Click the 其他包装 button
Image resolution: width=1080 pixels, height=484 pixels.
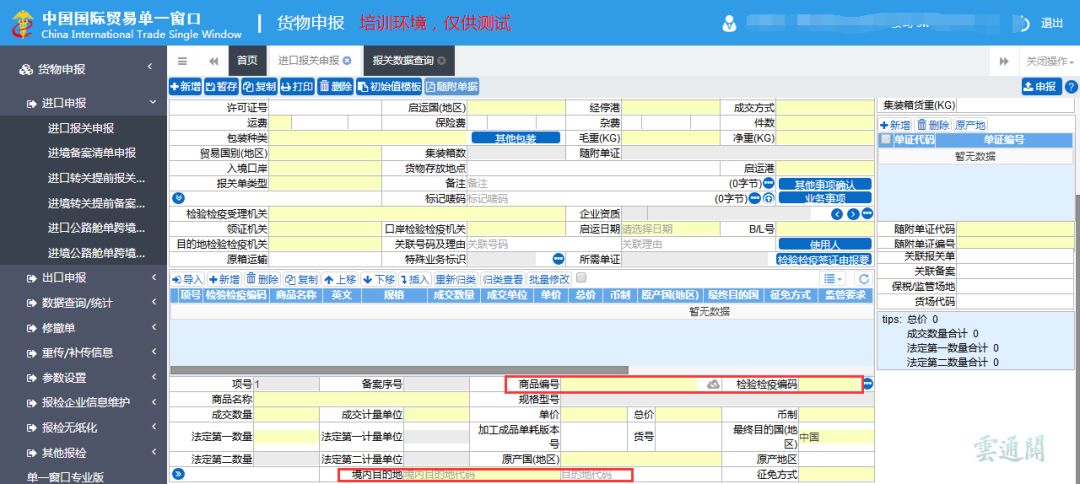coord(516,138)
